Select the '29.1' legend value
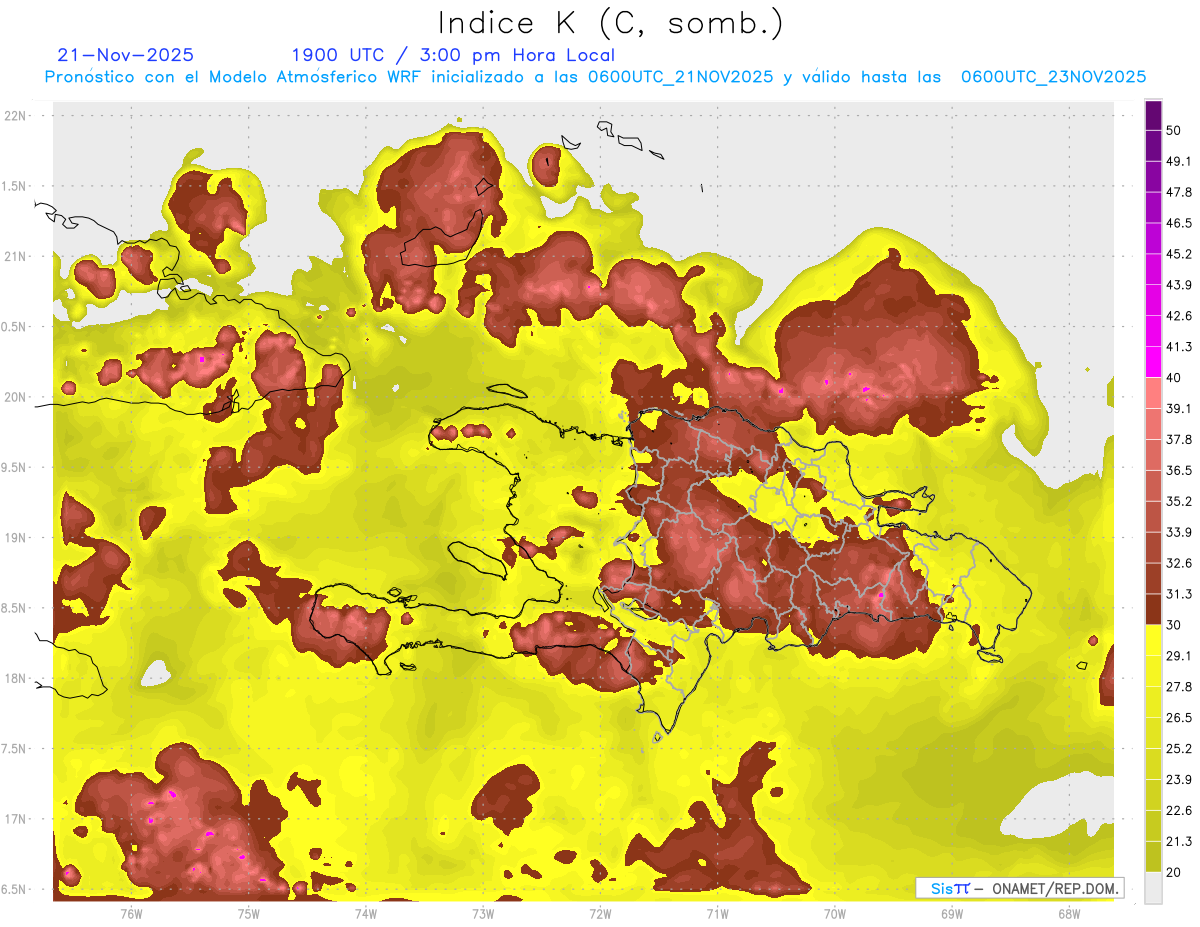Screen dimensions: 1200x927 [x=1180, y=655]
